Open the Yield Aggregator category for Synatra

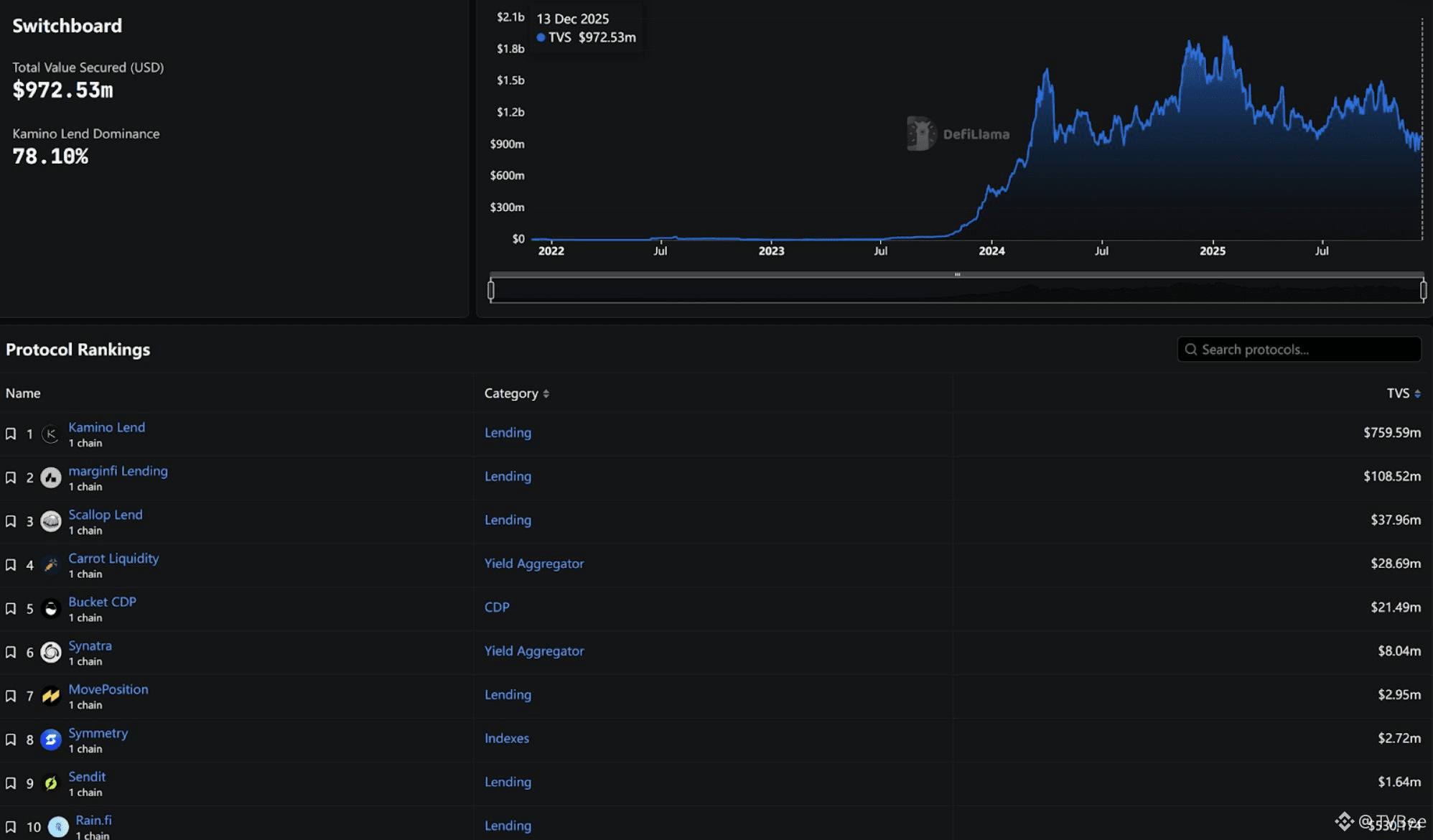point(533,650)
